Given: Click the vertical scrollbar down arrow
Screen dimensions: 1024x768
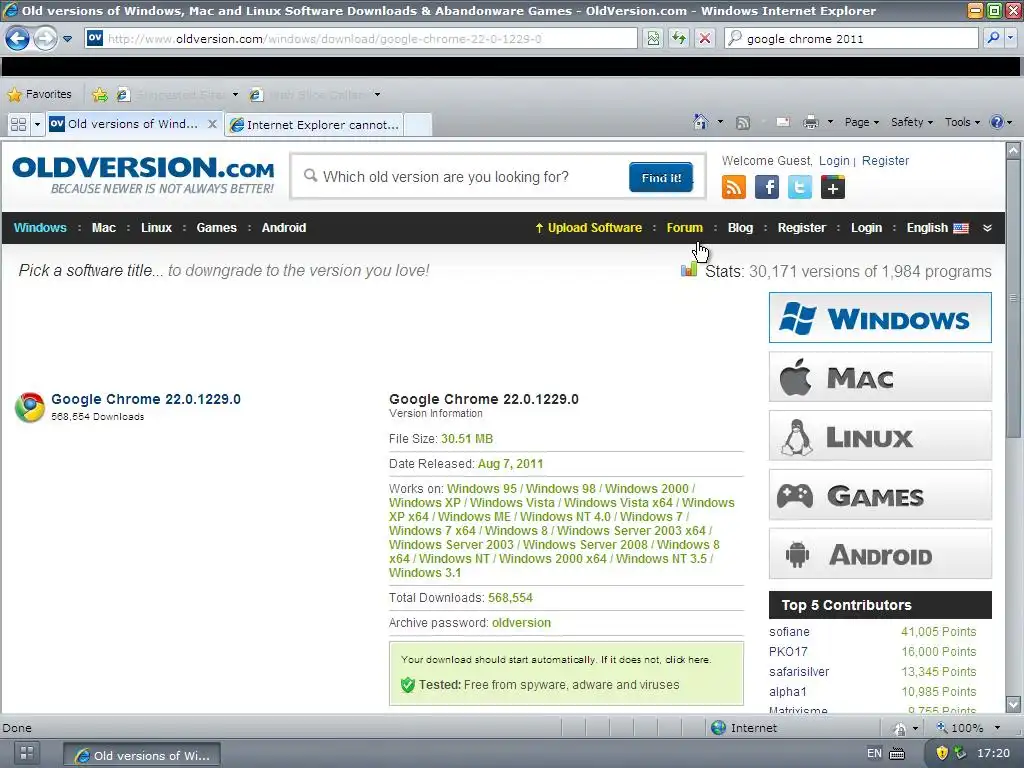Looking at the screenshot, I should 1013,704.
